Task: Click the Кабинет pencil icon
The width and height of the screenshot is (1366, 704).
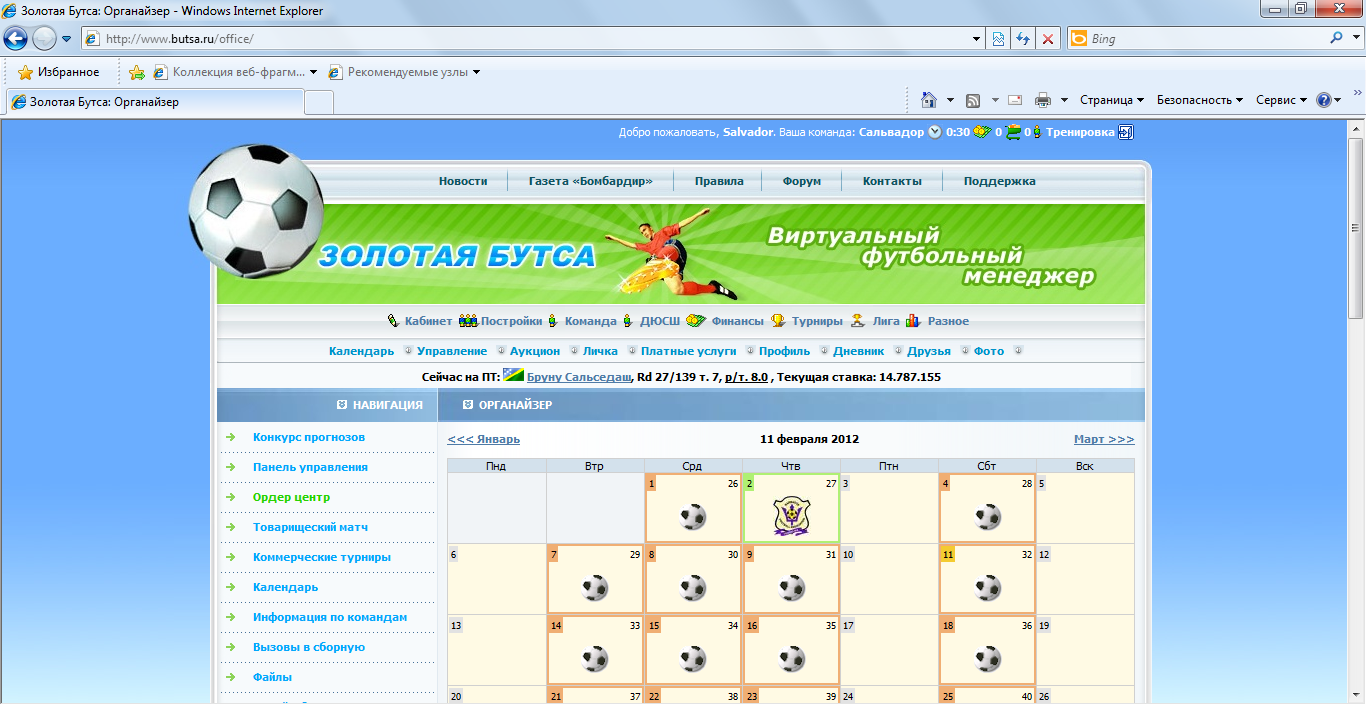Action: click(393, 321)
